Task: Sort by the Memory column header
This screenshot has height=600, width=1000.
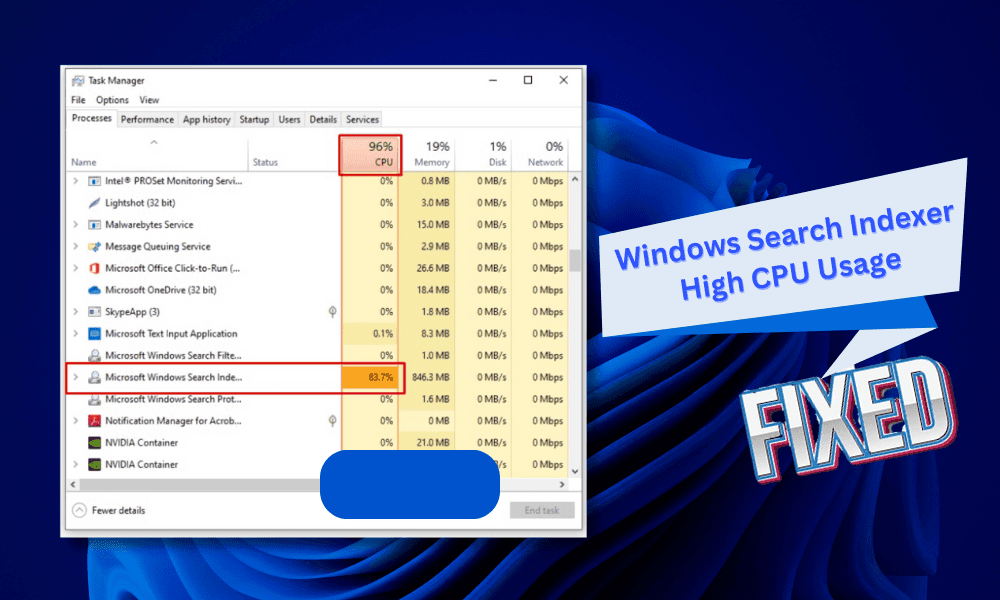Action: (x=428, y=154)
